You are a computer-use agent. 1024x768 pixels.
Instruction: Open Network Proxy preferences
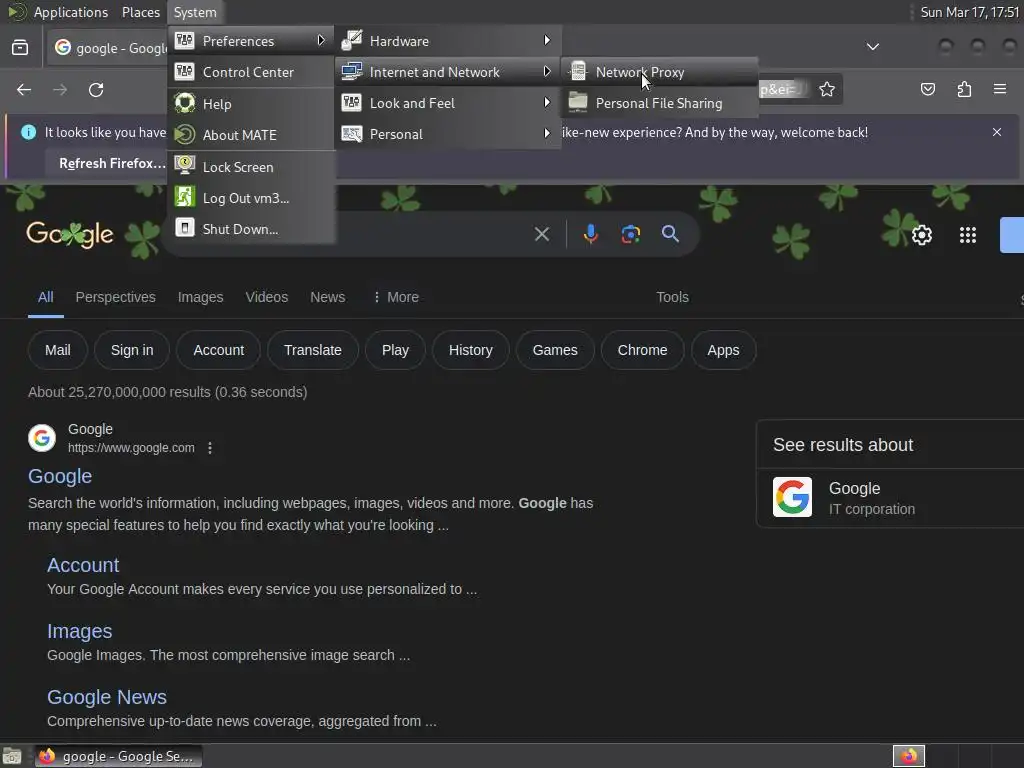(659, 72)
